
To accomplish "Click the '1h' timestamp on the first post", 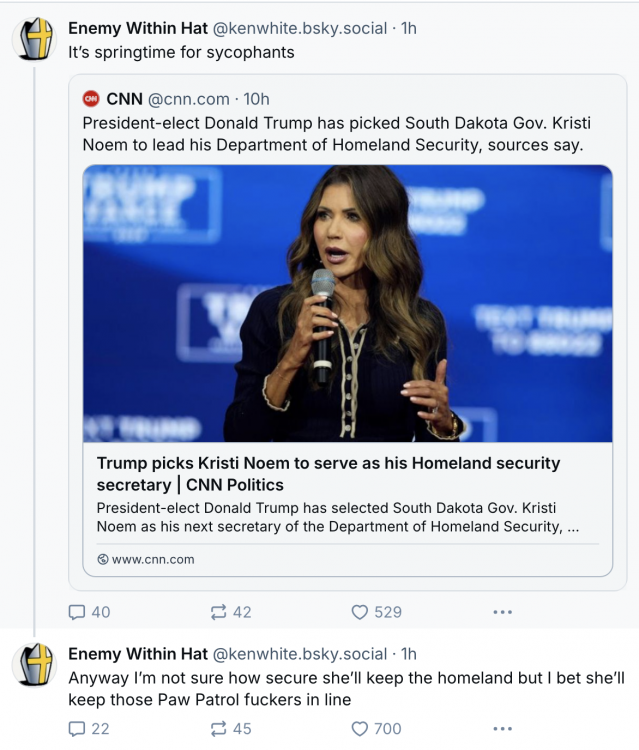I will coord(409,28).
